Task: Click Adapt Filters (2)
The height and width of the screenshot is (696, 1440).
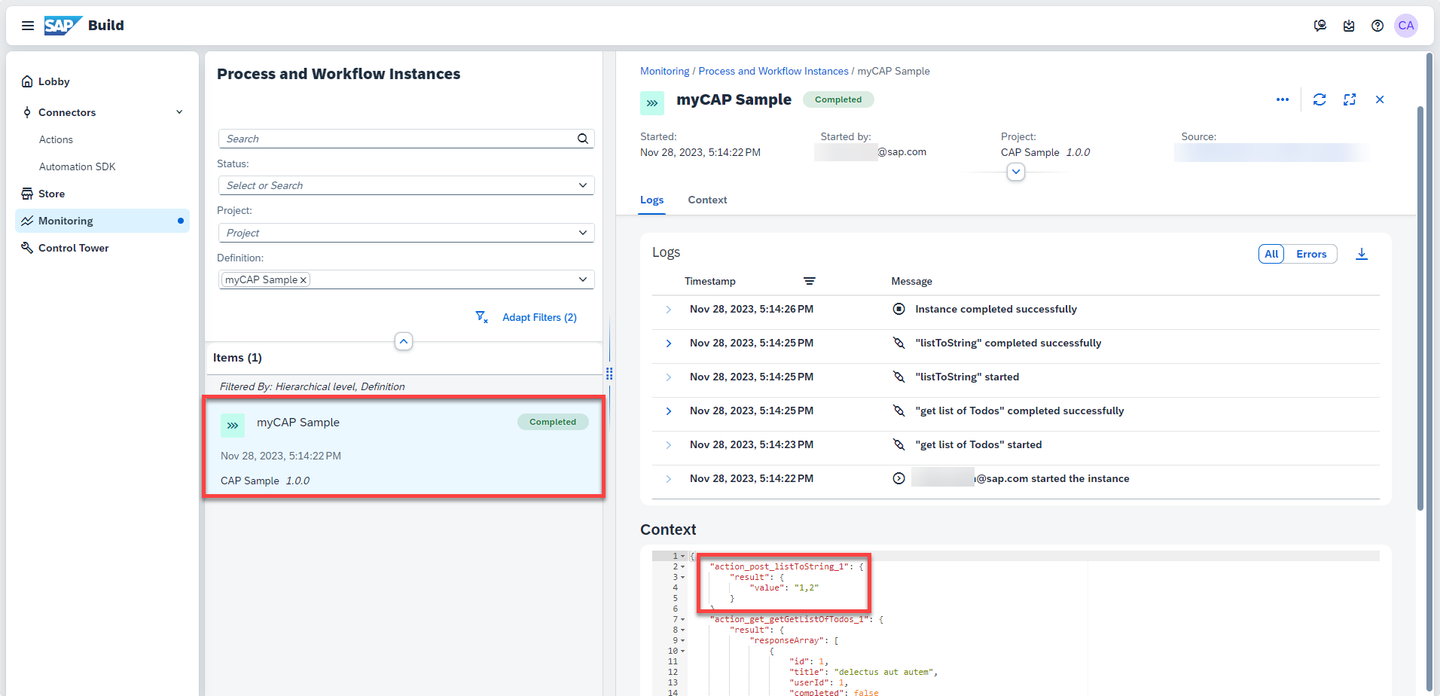Action: tap(539, 317)
